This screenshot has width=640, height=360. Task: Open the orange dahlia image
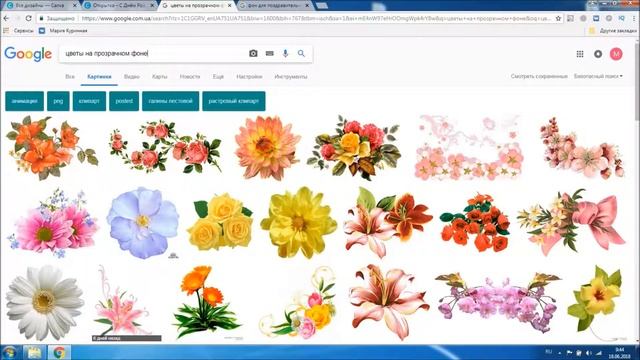pos(267,148)
